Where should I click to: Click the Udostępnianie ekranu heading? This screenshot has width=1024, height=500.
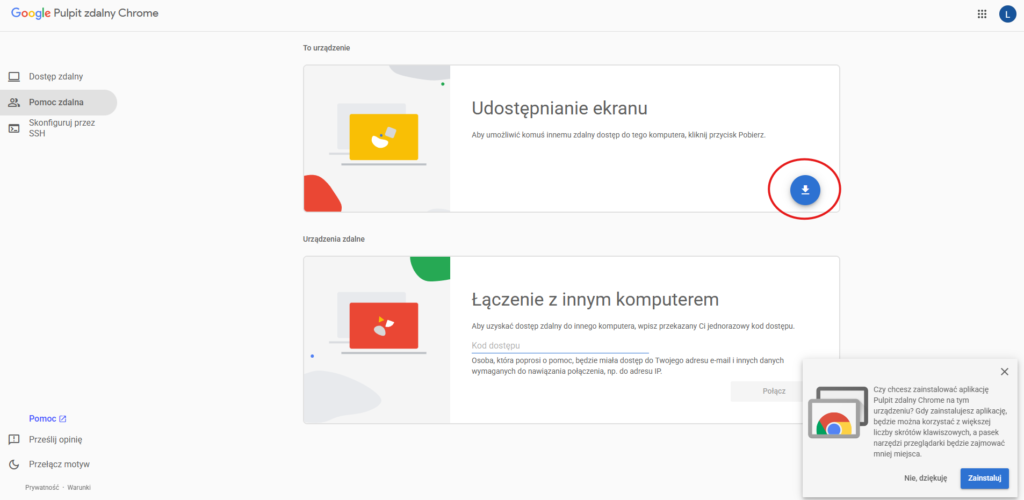[x=559, y=108]
